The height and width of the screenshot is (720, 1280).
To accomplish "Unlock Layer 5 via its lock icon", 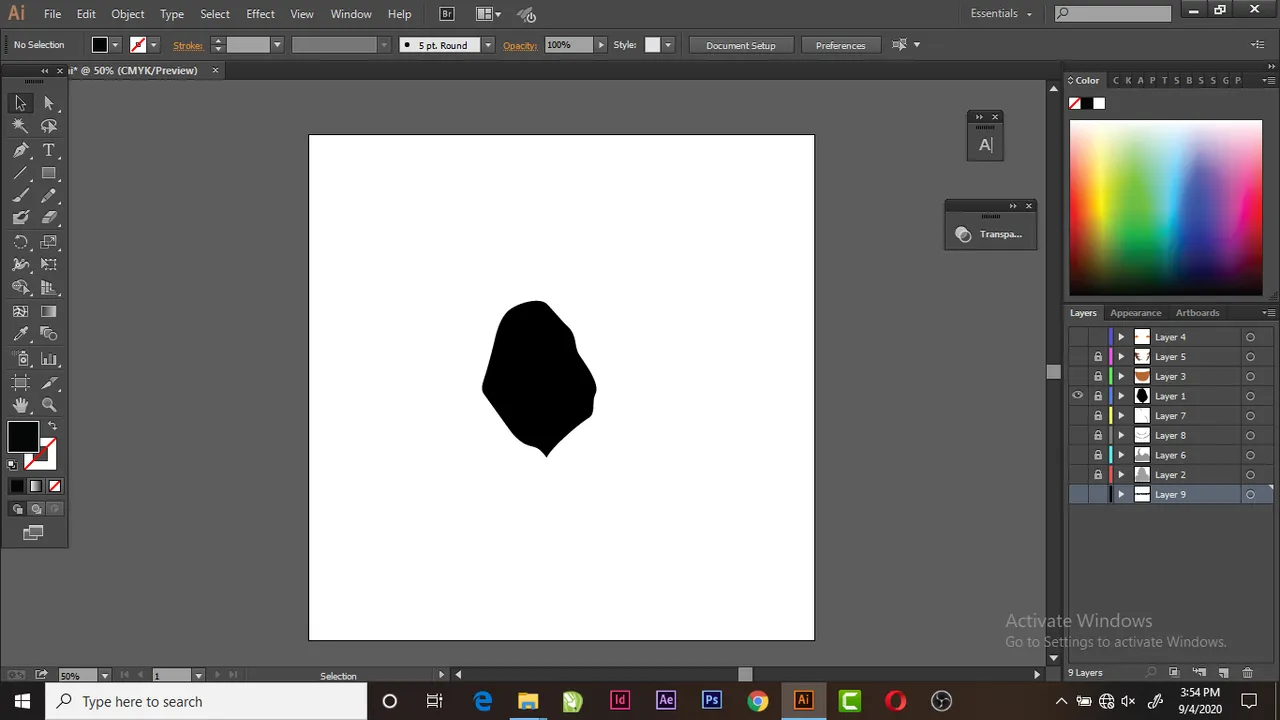I will click(x=1098, y=357).
